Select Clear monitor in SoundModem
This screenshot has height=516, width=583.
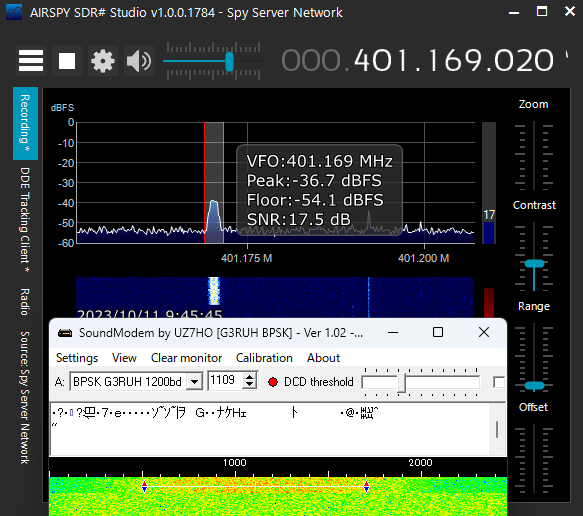(x=186, y=358)
